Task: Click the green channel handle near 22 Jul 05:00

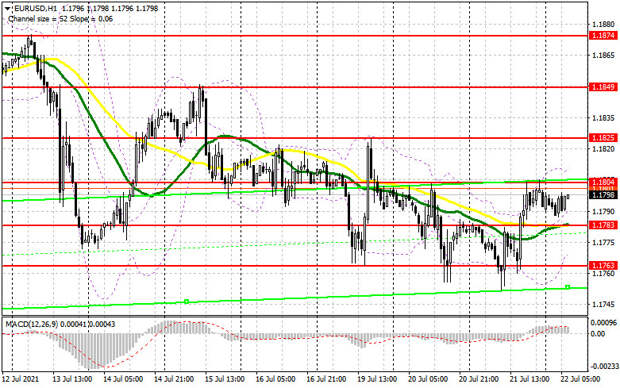Action: 567,287
